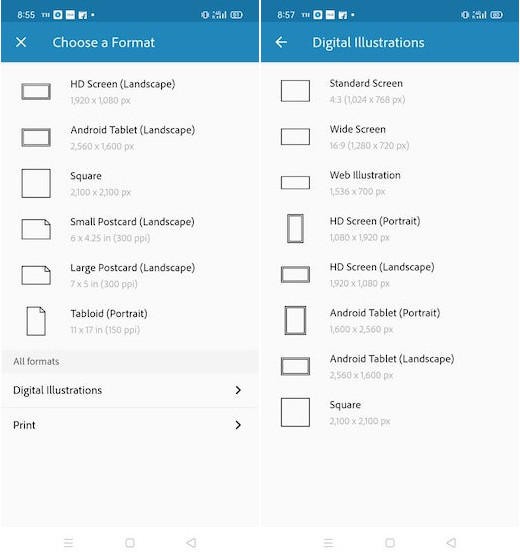Tap 'HD Screen (Landscape)' label in Choose a Format
520x560 pixels.
tap(122, 84)
